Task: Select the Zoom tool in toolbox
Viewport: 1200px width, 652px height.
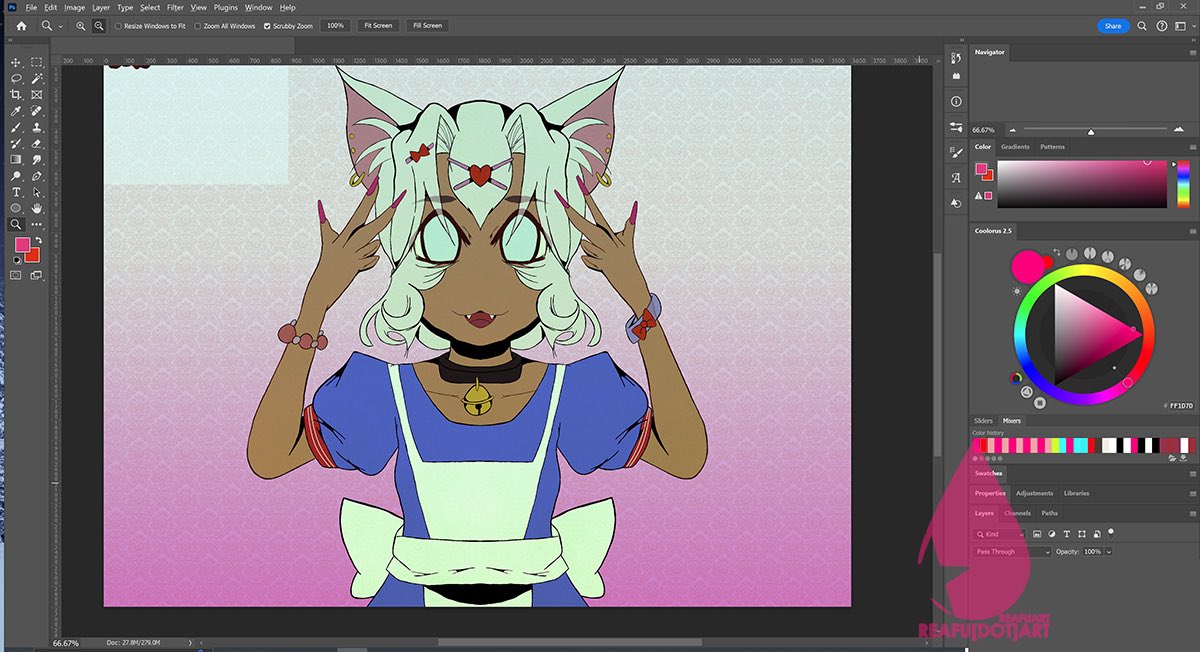Action: click(x=16, y=224)
